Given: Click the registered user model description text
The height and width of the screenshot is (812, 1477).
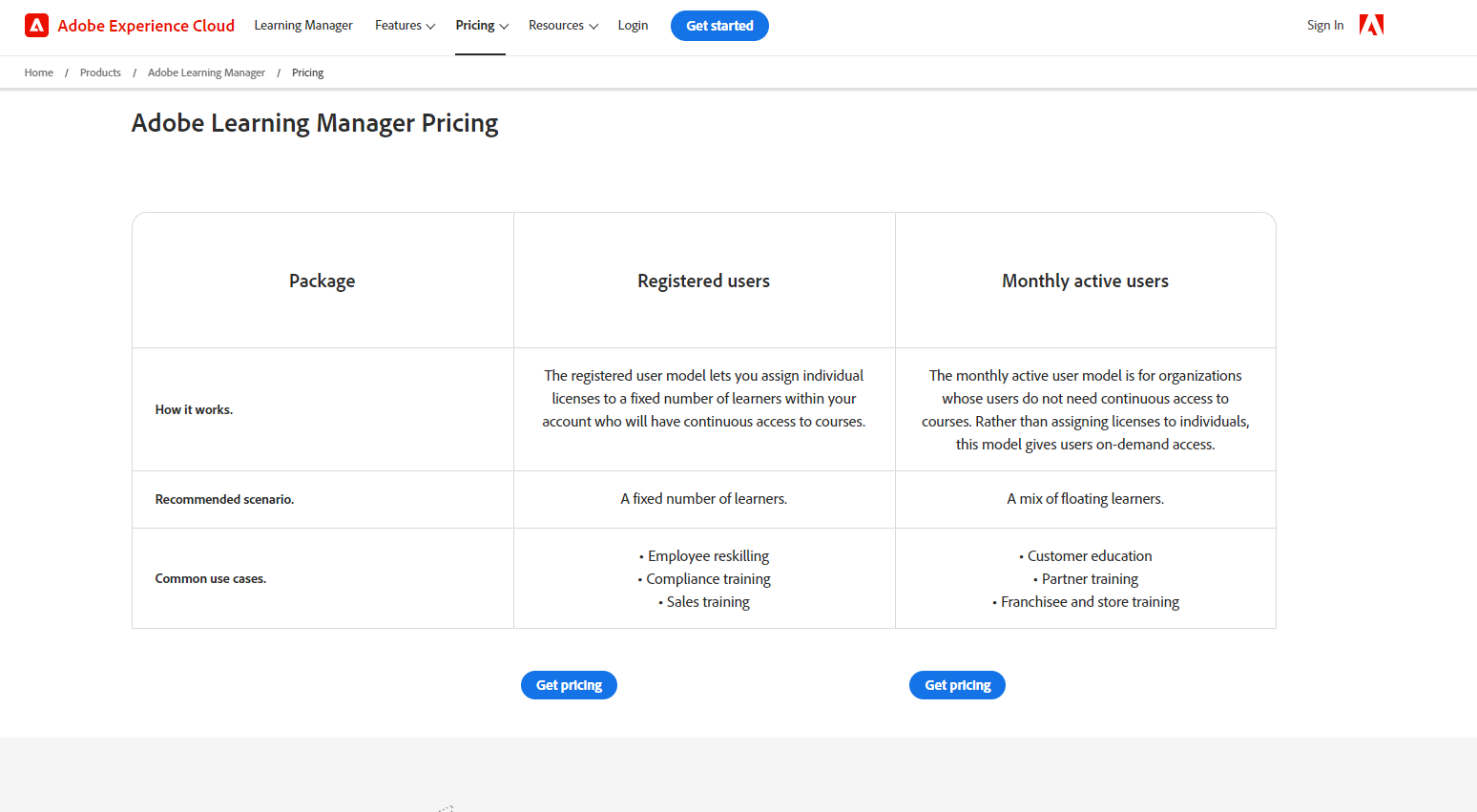Looking at the screenshot, I should point(704,399).
